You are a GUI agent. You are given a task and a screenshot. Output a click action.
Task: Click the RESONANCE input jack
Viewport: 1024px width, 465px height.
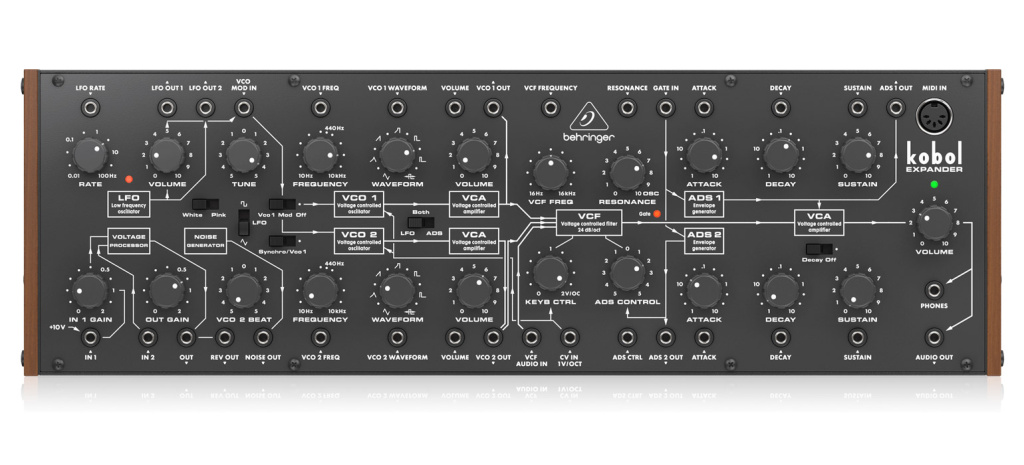[x=627, y=107]
